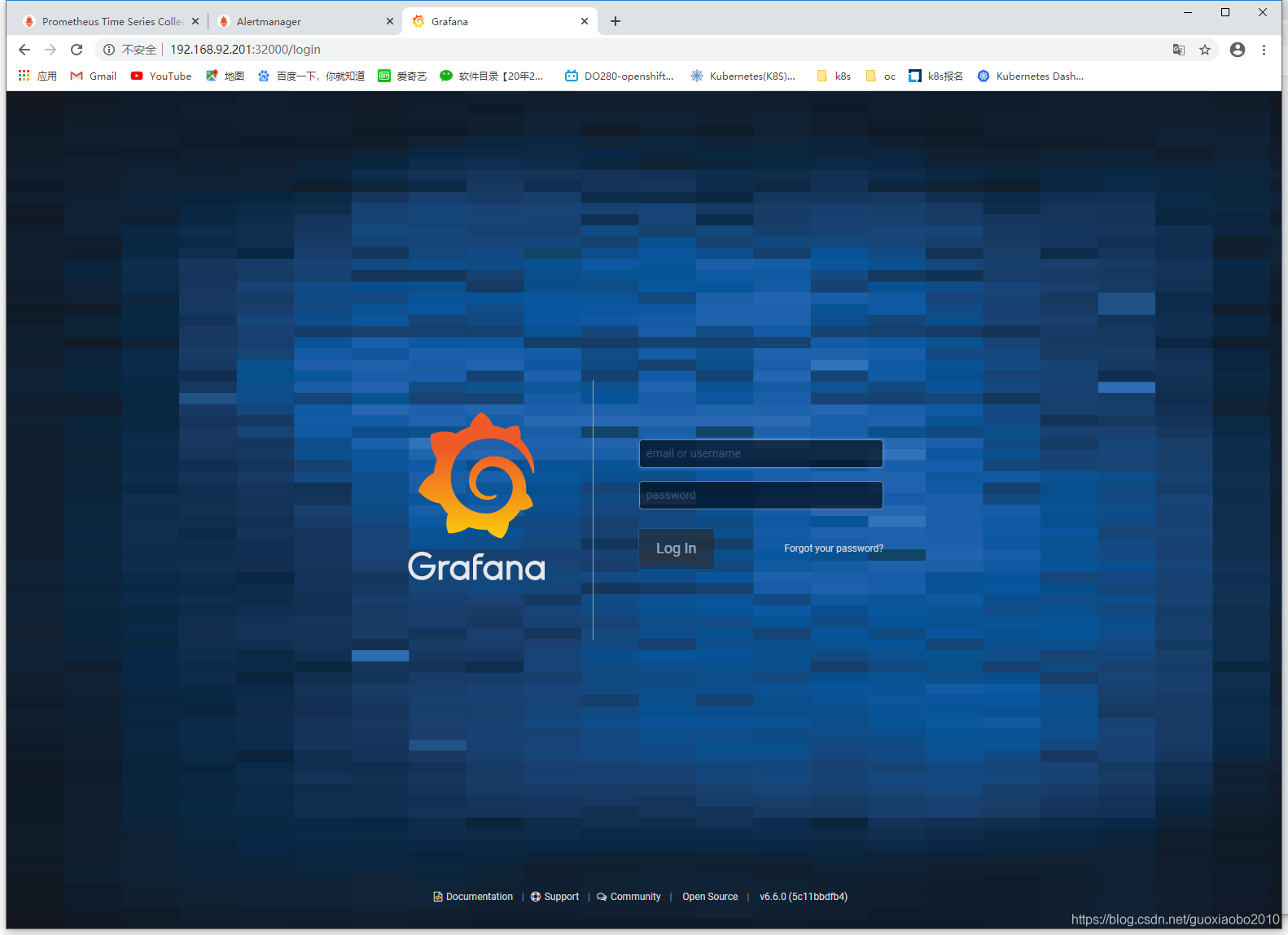Focus the password field
The image size is (1288, 935).
pos(760,495)
